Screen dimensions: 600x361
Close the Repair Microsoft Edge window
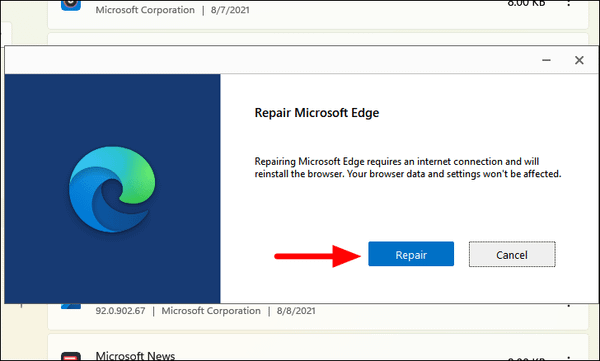point(579,60)
